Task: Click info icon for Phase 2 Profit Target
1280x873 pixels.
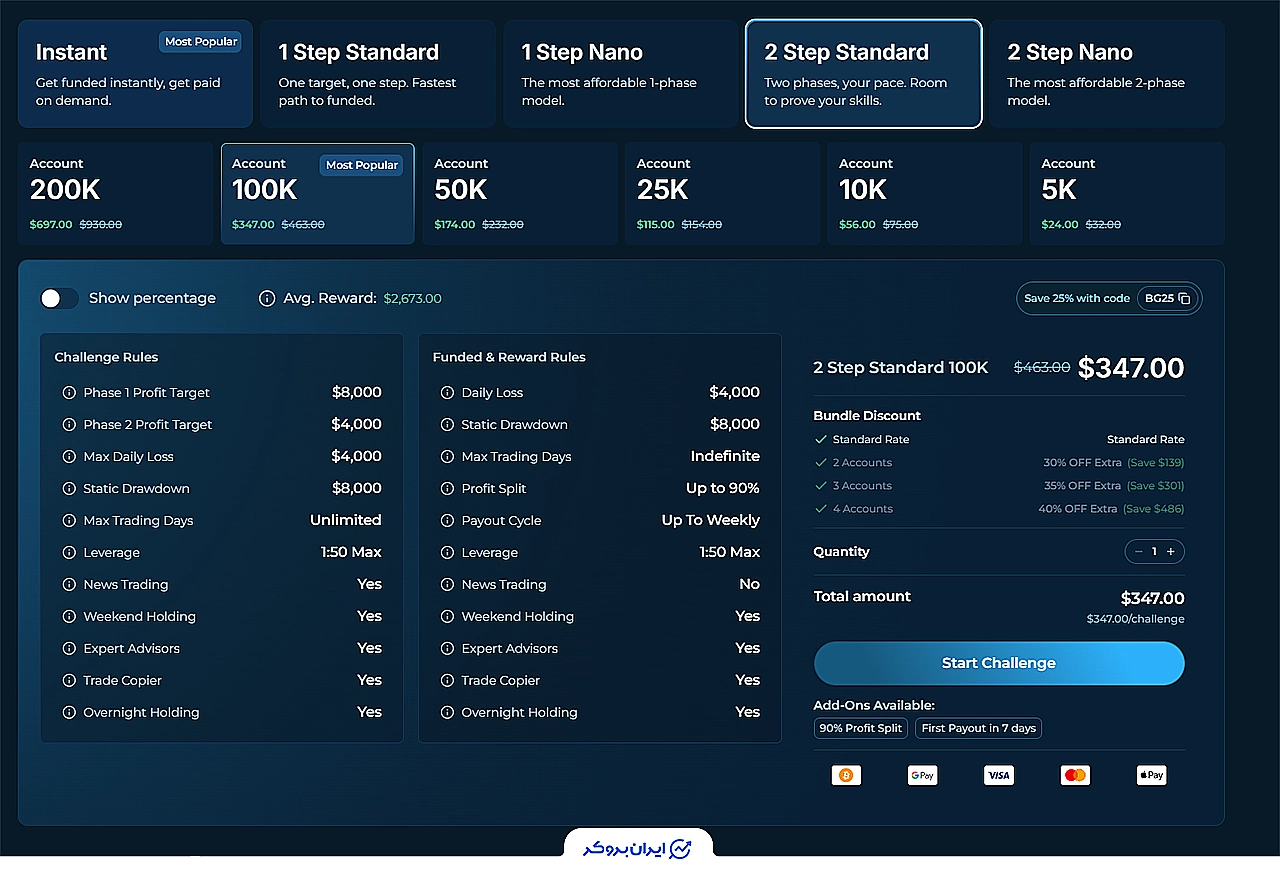Action: point(69,425)
